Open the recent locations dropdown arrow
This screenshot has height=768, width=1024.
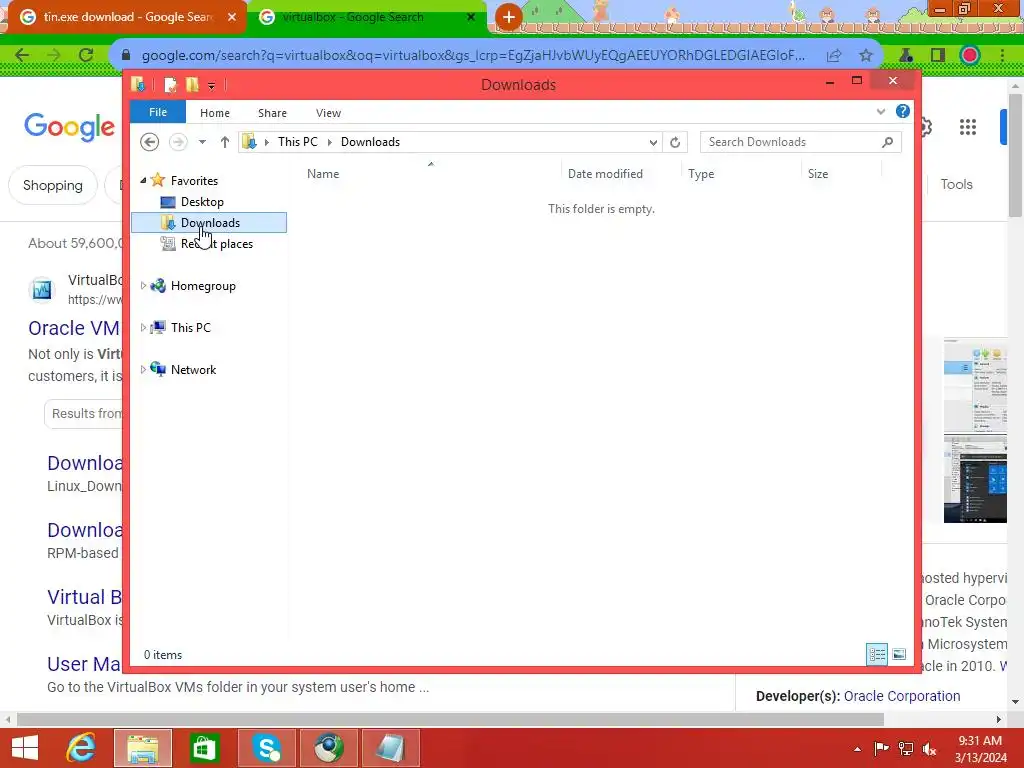(x=202, y=142)
